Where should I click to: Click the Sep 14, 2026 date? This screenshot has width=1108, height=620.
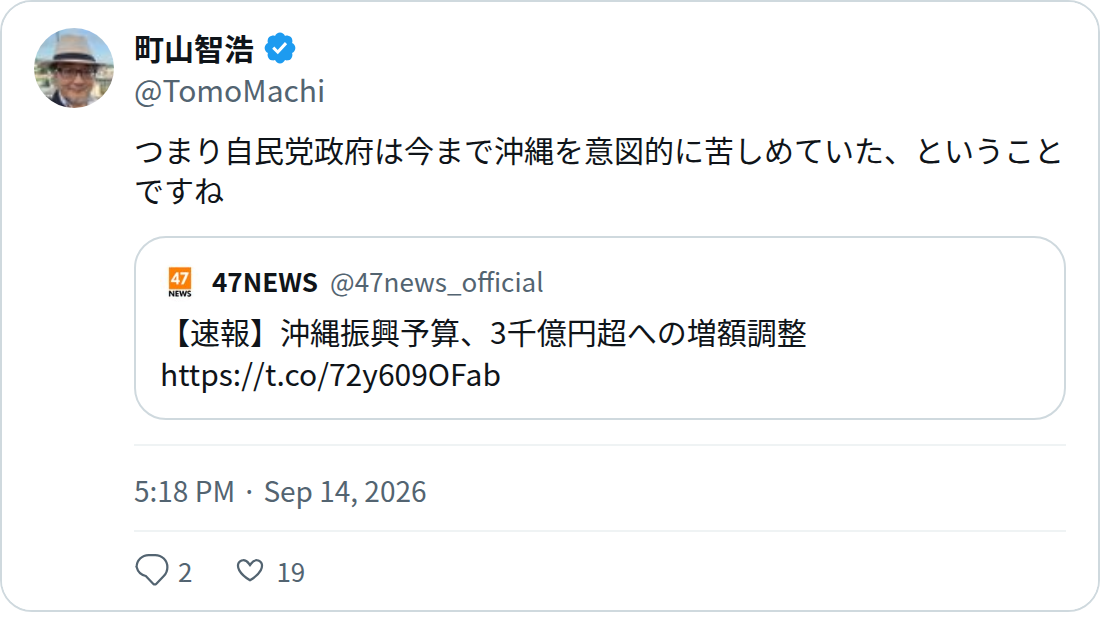click(x=345, y=492)
